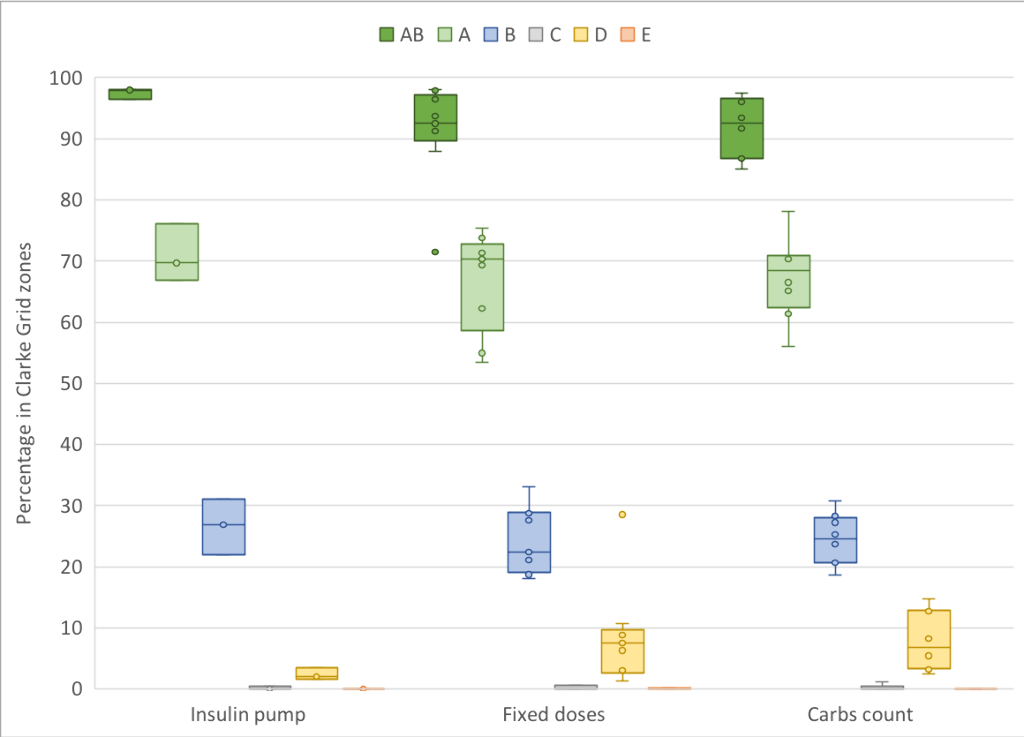Select the Fixed doses axis label

pos(553,715)
